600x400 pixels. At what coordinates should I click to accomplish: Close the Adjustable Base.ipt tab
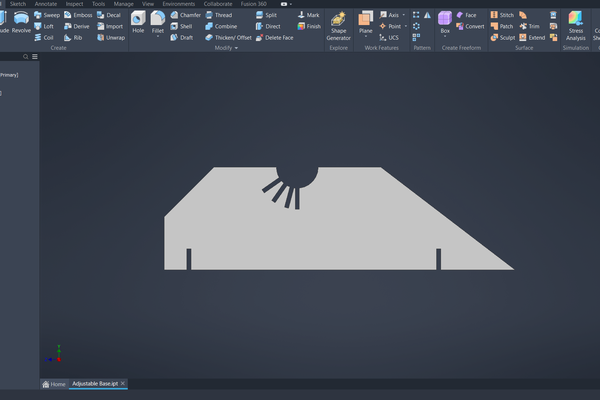tap(123, 383)
